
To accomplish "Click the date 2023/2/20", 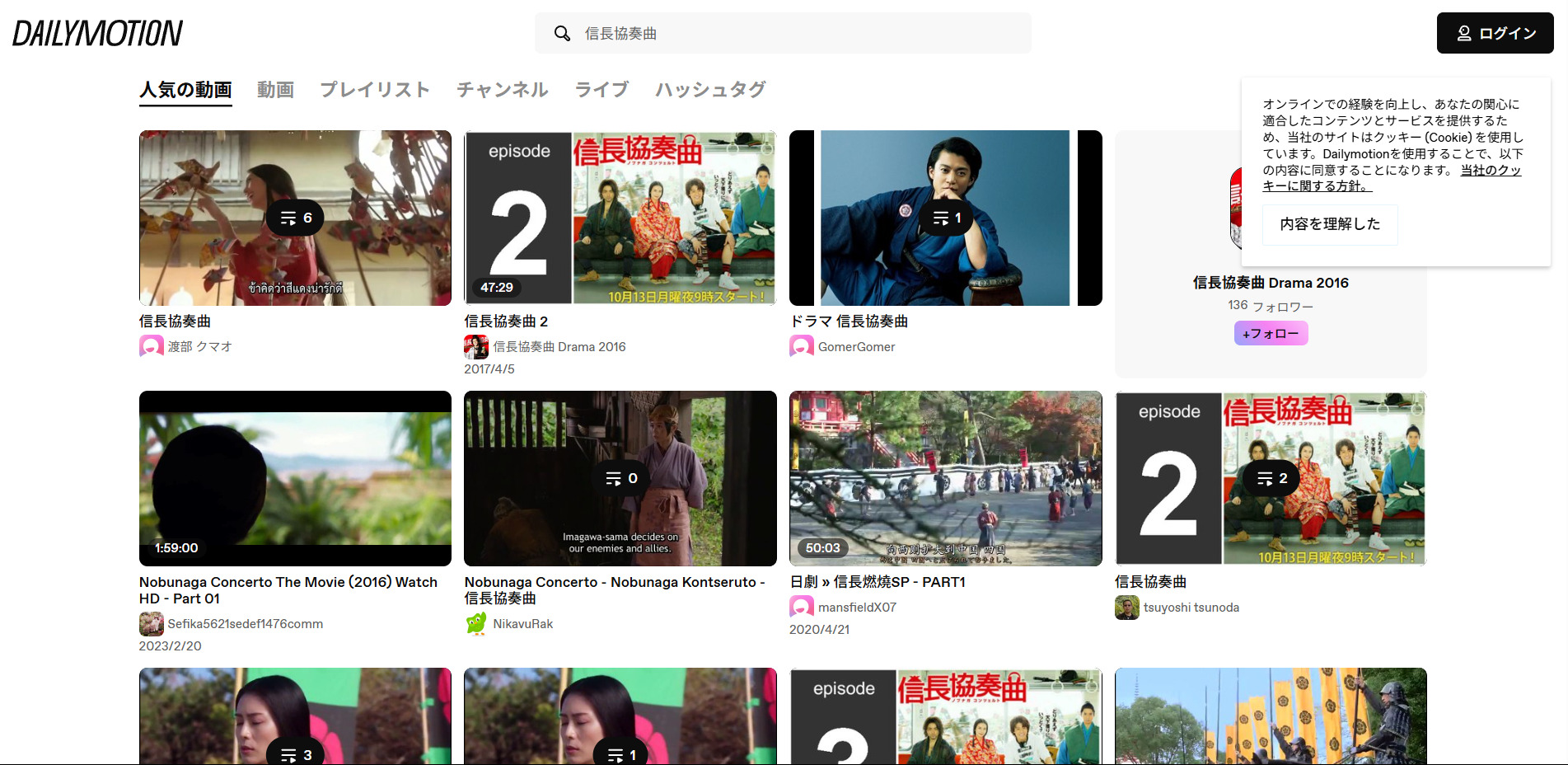I will (x=171, y=646).
